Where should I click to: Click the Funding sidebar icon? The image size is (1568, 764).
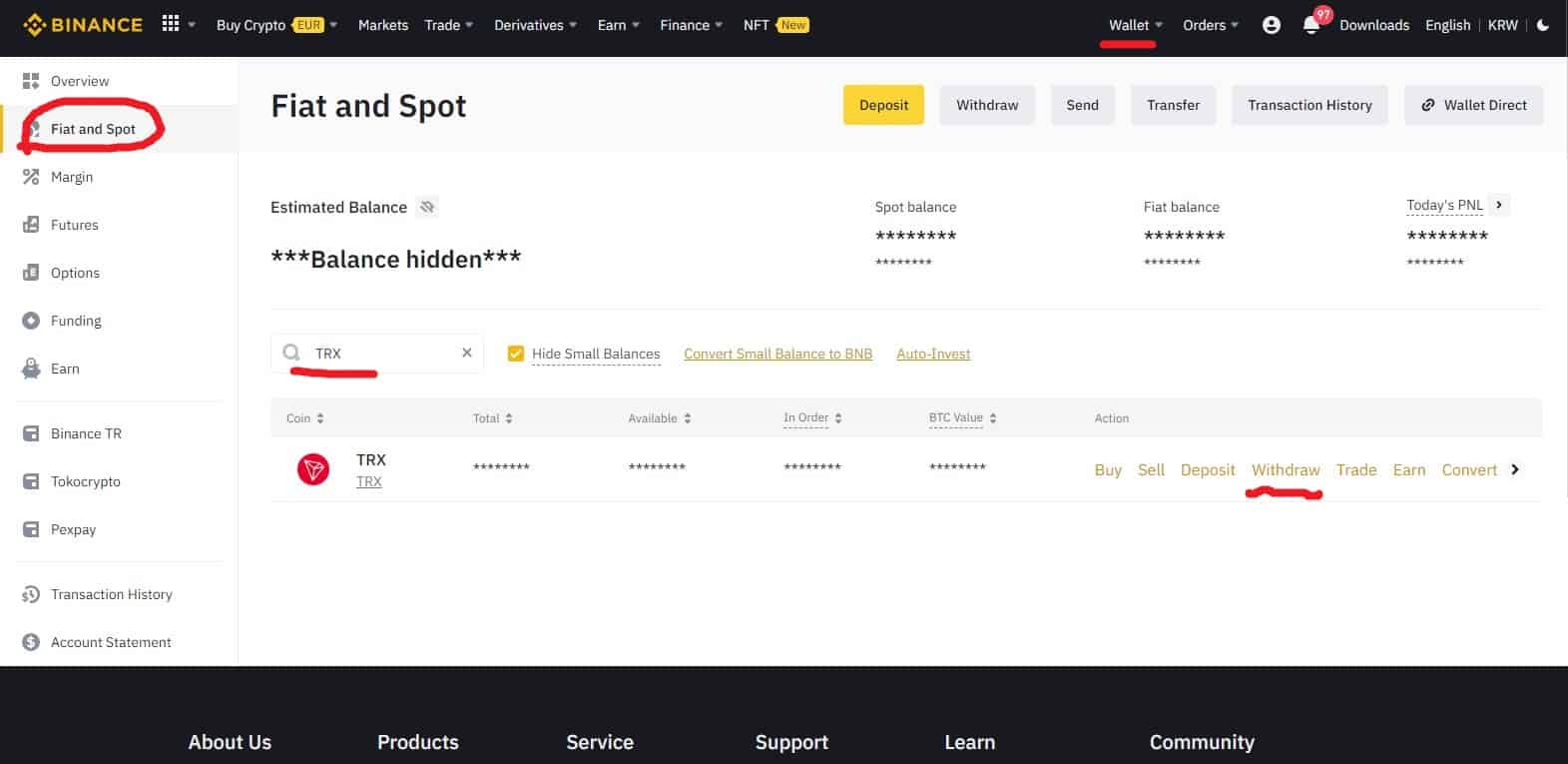(x=31, y=321)
